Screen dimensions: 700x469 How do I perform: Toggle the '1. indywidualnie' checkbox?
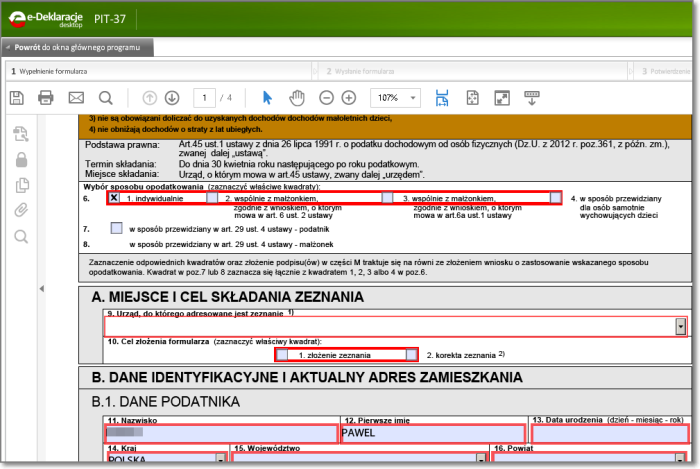point(114,198)
